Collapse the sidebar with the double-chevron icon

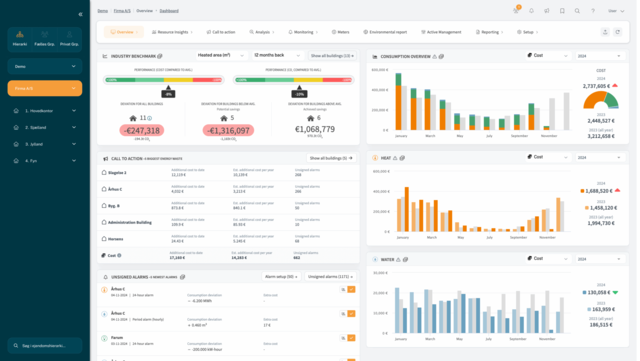click(x=80, y=14)
